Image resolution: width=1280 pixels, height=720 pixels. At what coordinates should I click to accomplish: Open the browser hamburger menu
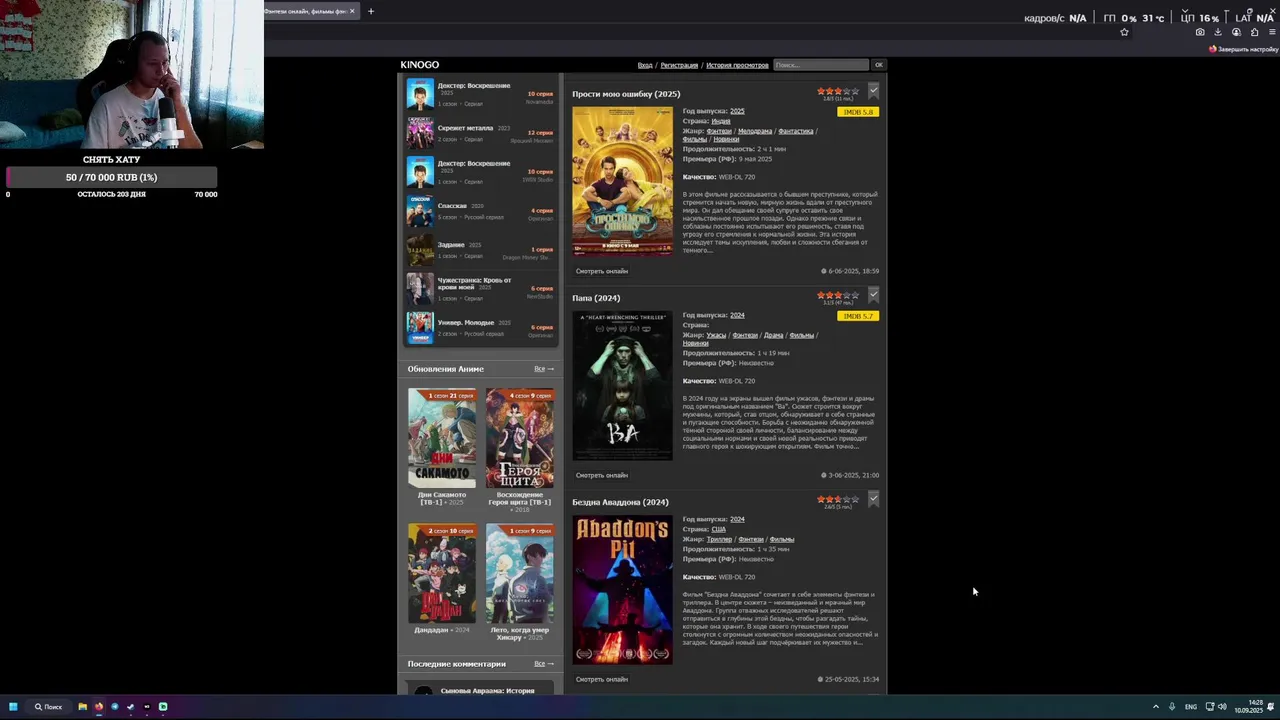1271,32
